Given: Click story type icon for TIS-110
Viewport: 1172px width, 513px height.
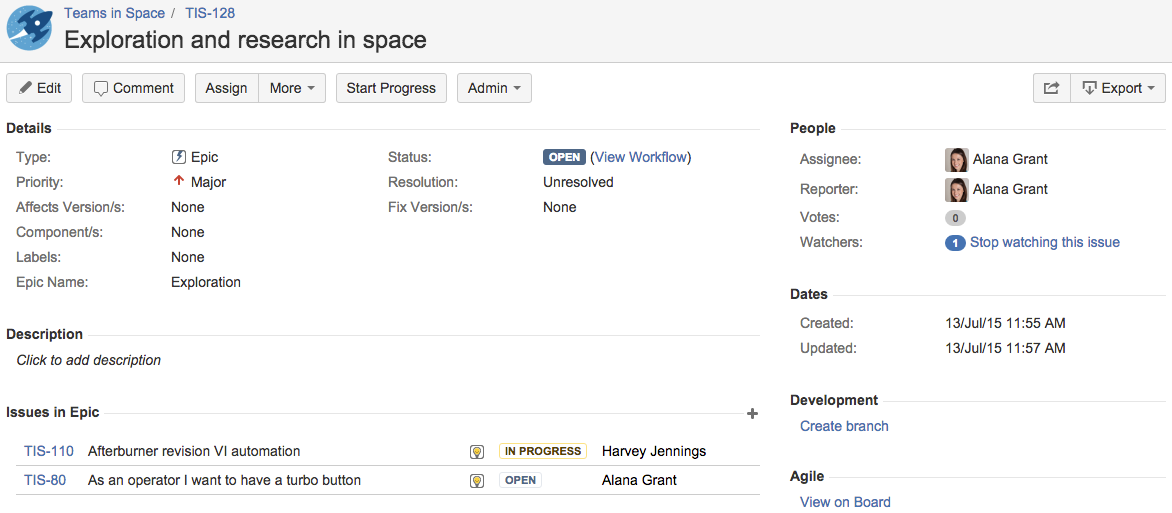Looking at the screenshot, I should click(x=475, y=452).
